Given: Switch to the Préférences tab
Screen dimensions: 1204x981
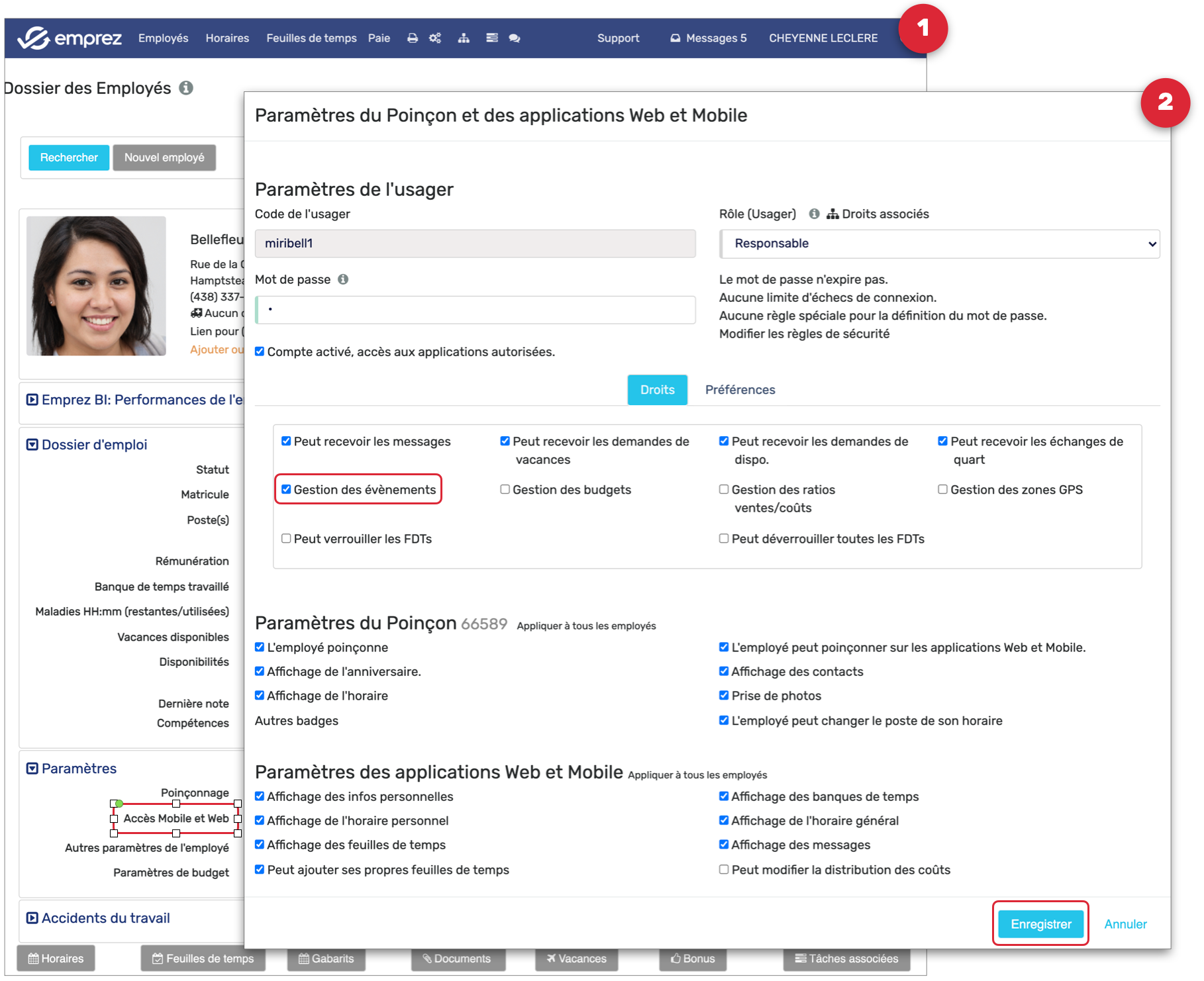Looking at the screenshot, I should (x=740, y=390).
